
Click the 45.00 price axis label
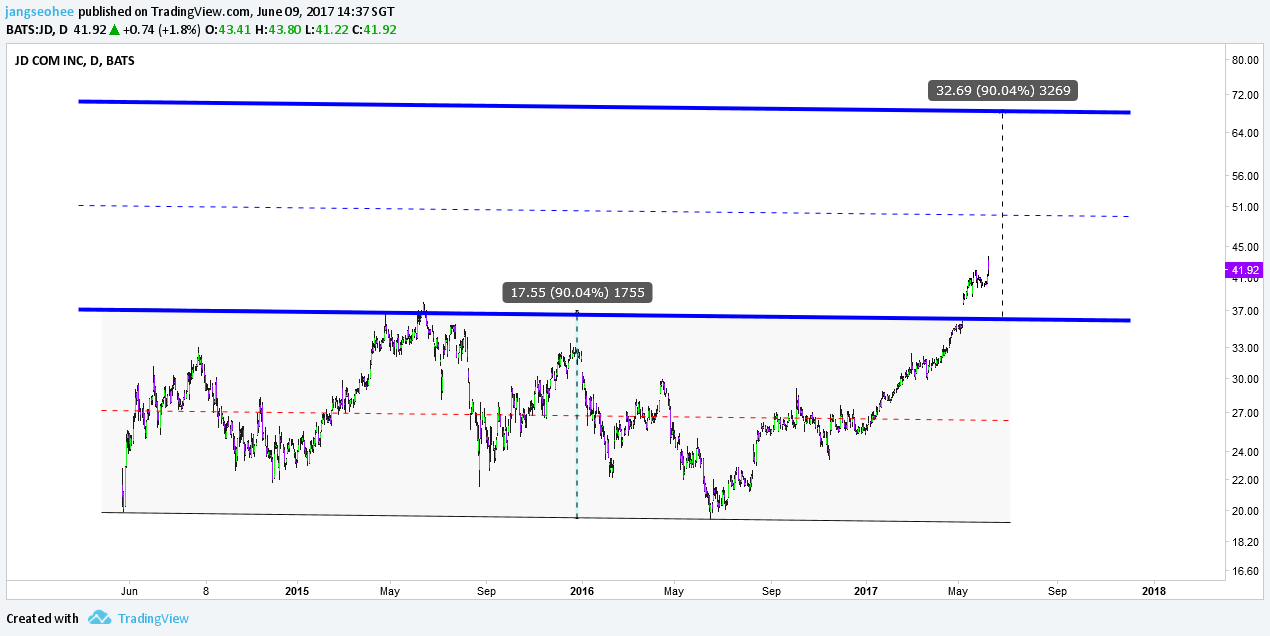pos(1244,247)
